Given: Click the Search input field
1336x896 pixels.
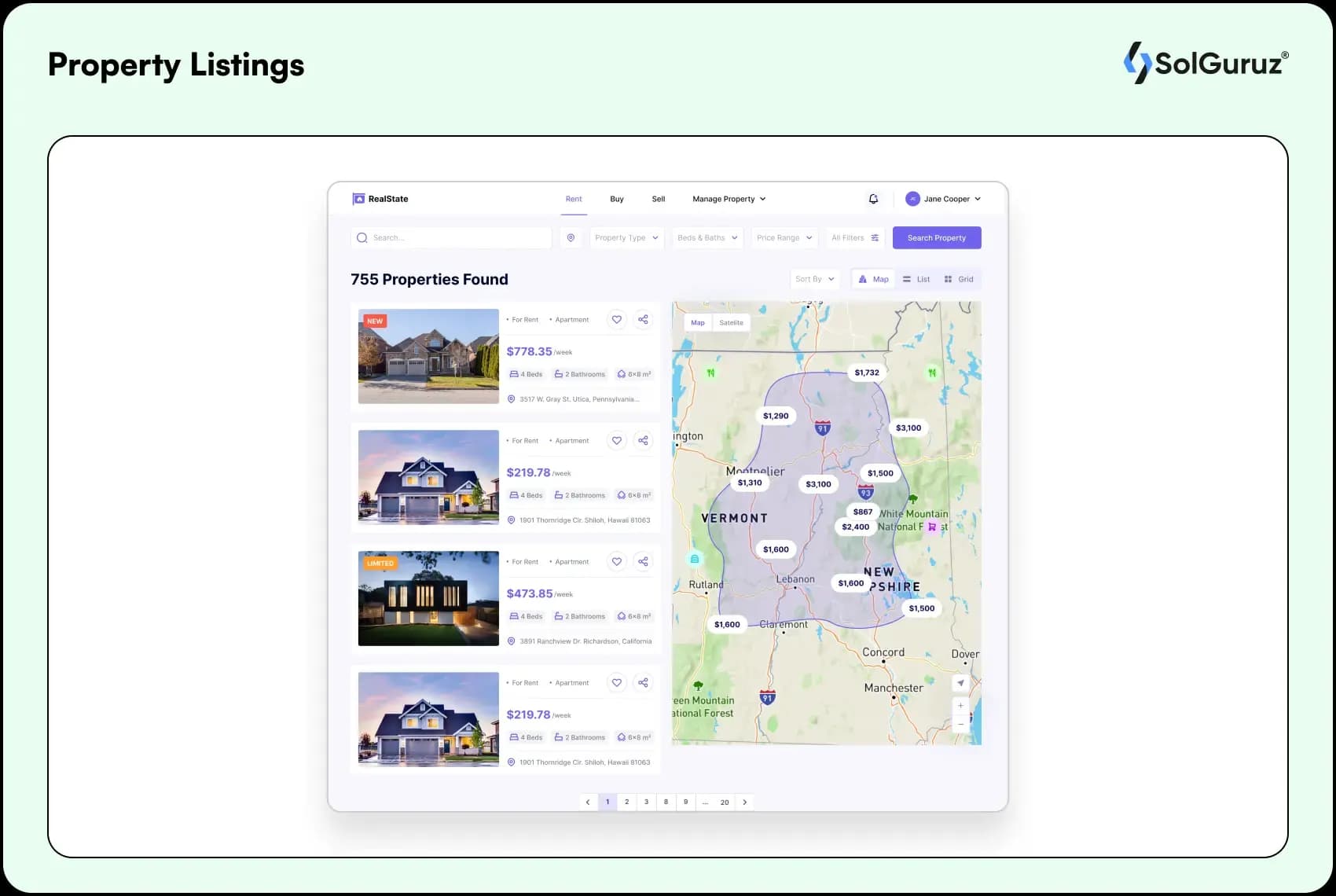Looking at the screenshot, I should point(456,237).
